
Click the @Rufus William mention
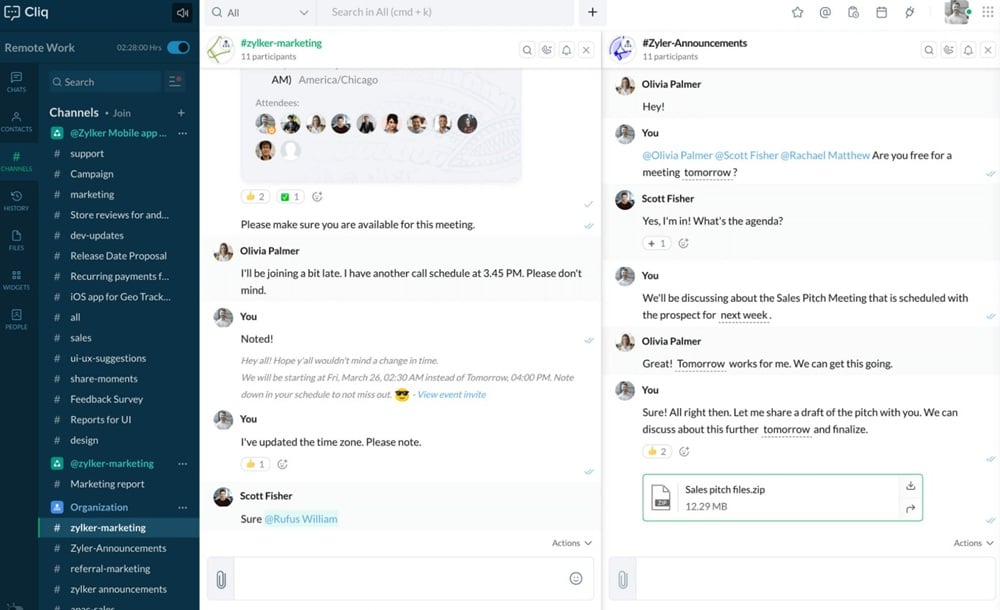coord(301,519)
